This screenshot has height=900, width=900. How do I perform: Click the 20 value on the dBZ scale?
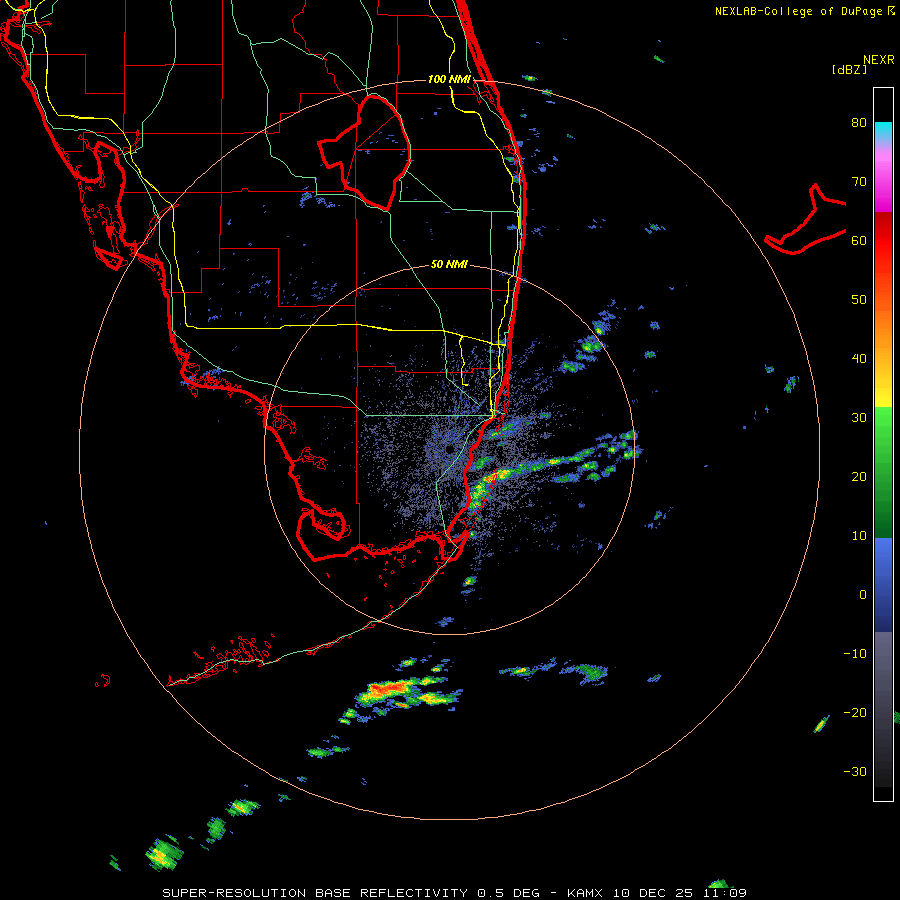click(859, 476)
